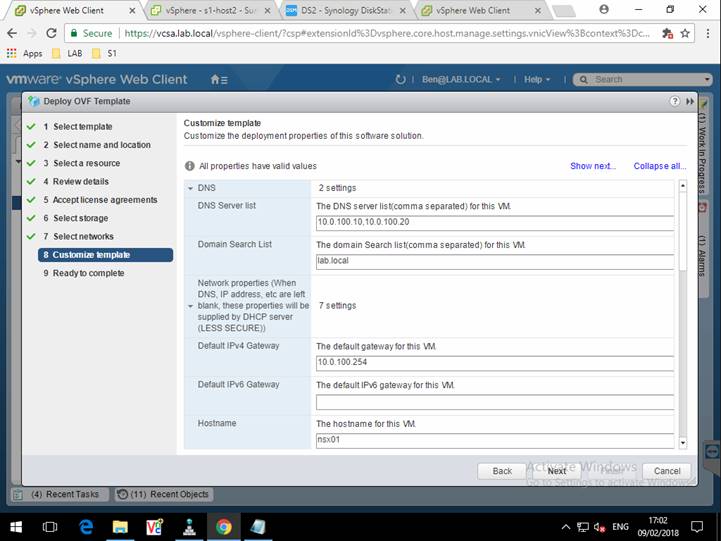Click the search magnifier icon
The width and height of the screenshot is (721, 541).
point(583,80)
